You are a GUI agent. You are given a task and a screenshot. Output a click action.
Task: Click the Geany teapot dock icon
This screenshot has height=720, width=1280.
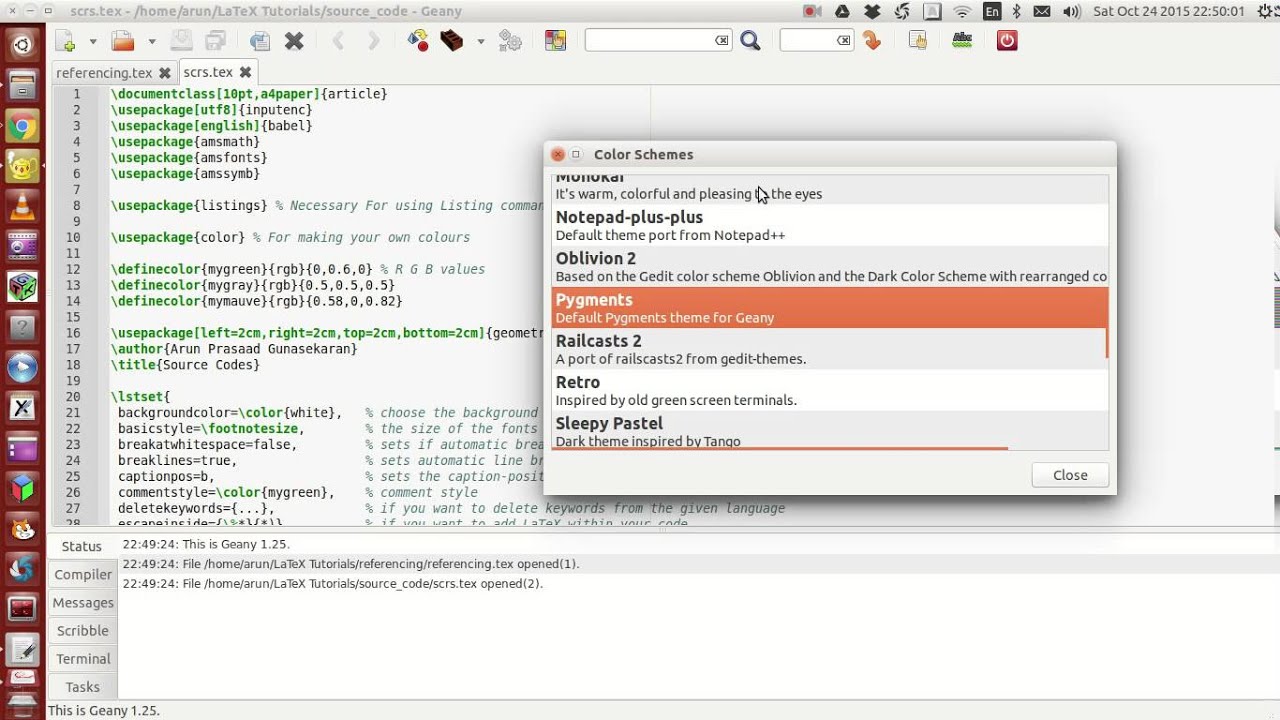click(22, 167)
